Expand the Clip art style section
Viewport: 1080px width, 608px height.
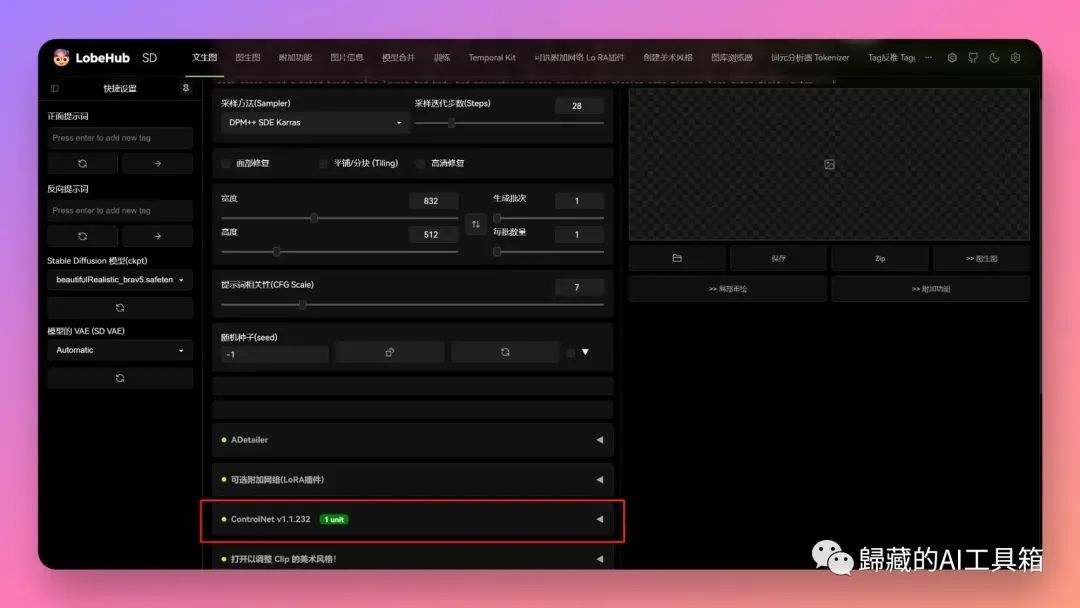(x=413, y=558)
